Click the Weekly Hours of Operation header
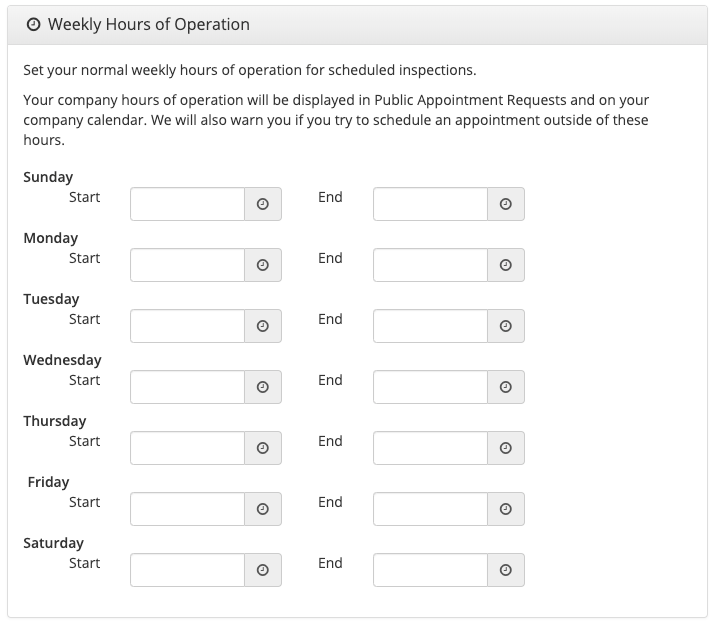The width and height of the screenshot is (714, 625). 148,24
